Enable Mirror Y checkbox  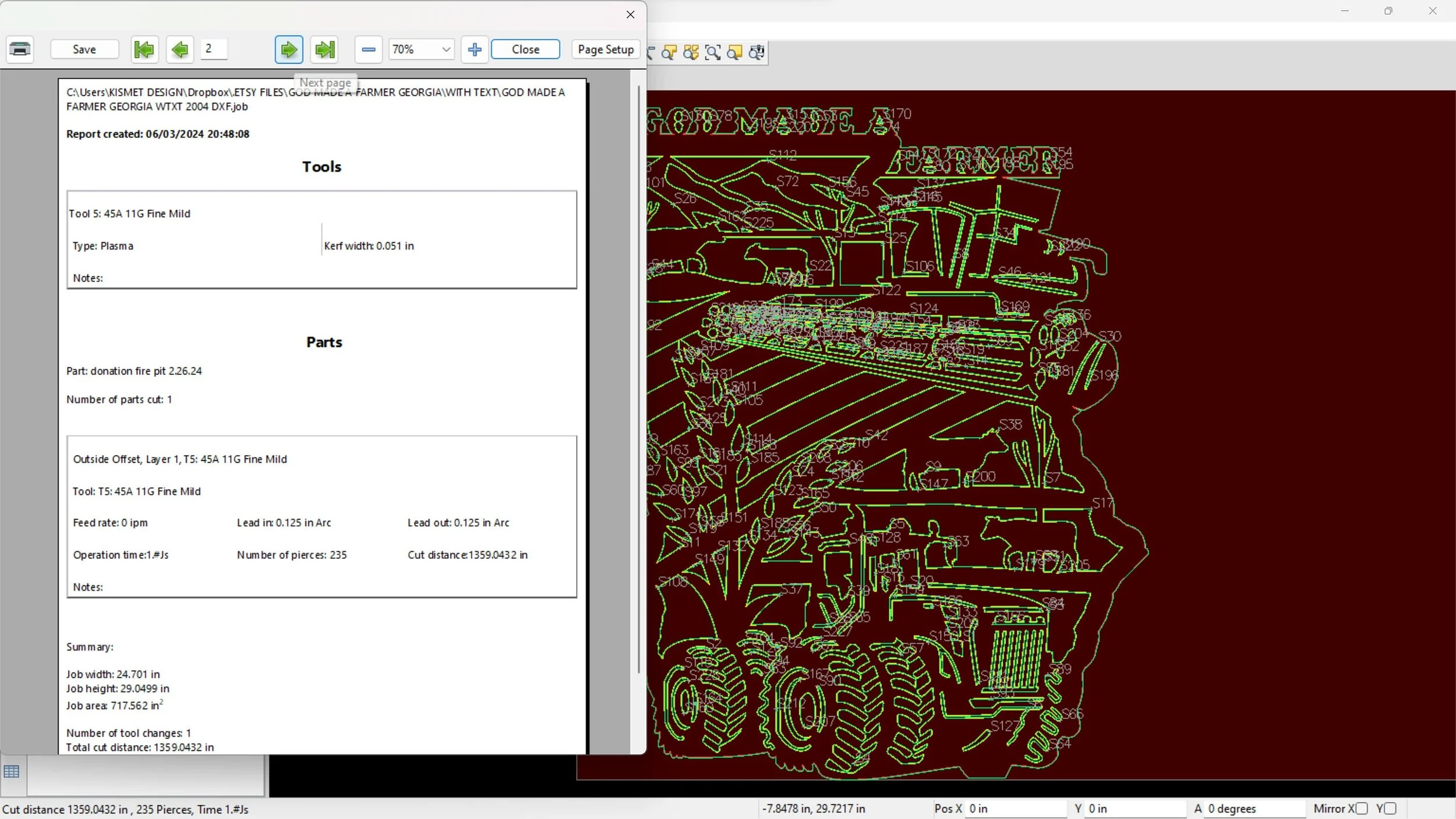coord(1390,809)
